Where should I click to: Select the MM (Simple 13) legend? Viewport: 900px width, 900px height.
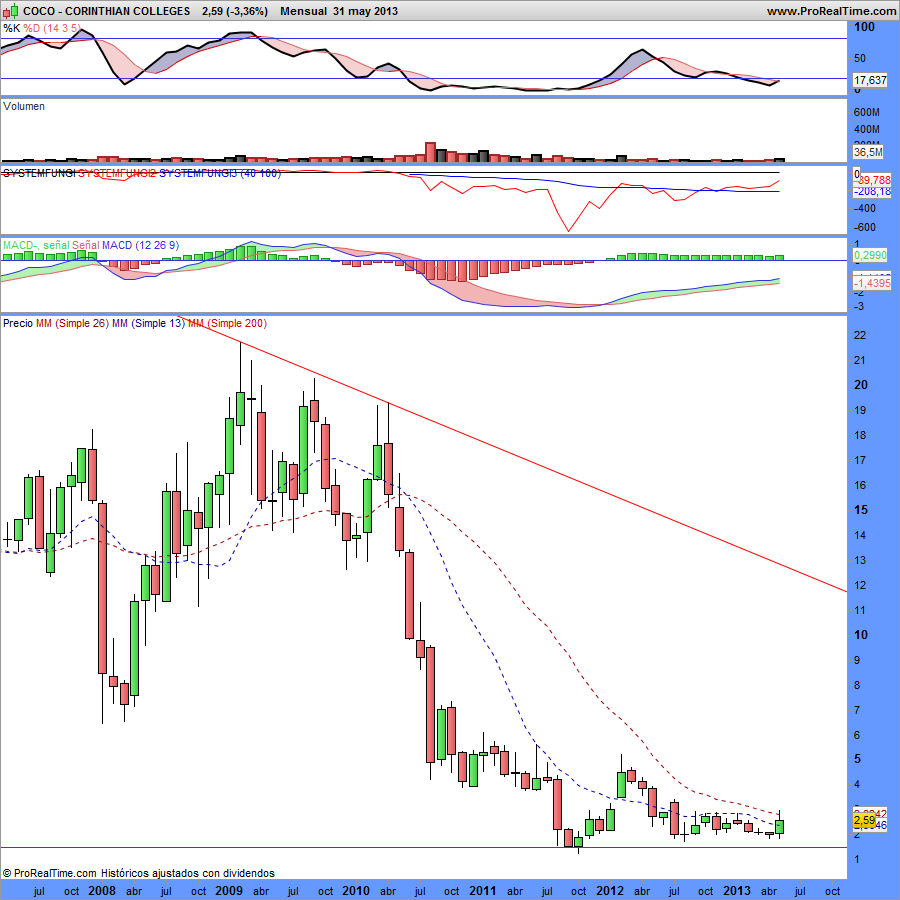point(148,323)
